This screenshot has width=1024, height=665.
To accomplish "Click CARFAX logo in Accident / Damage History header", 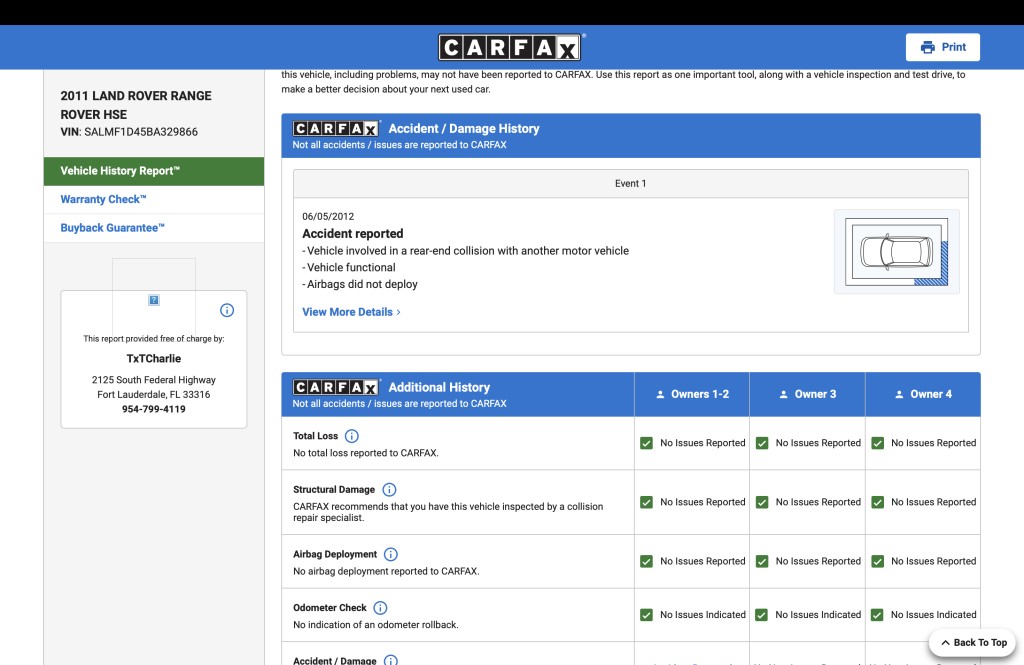I will tap(336, 128).
